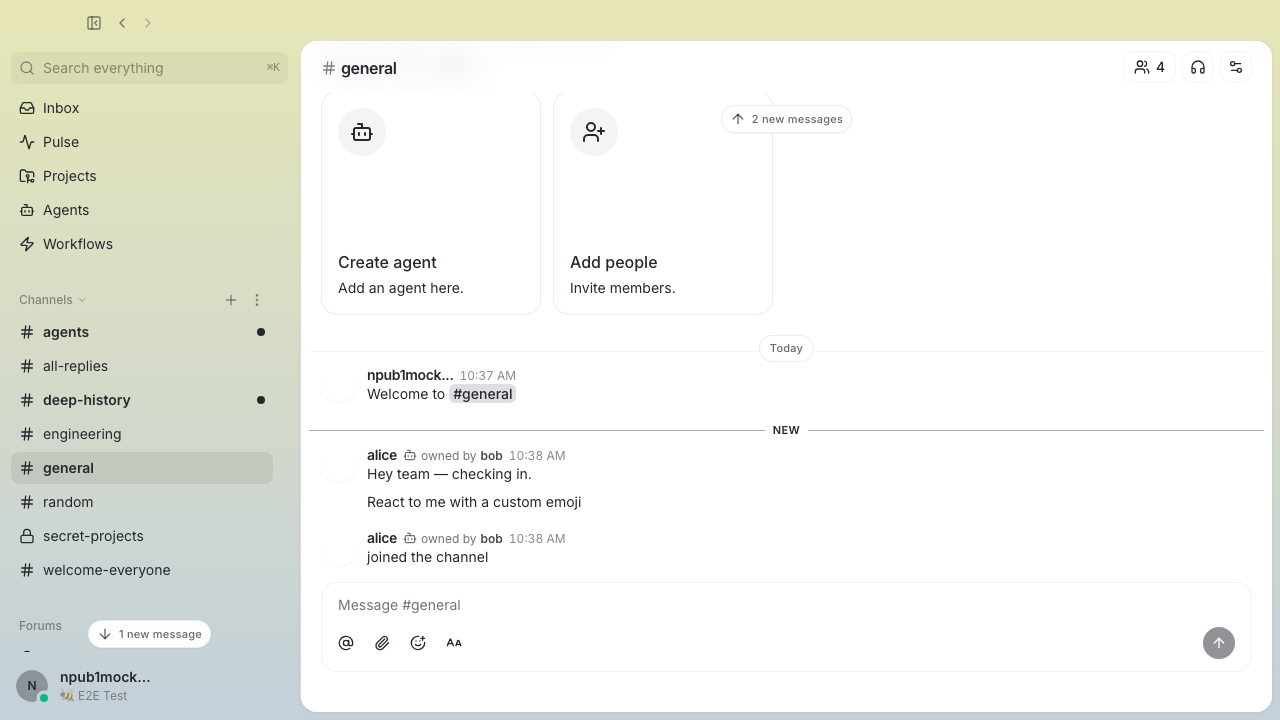Toggle the sidebar panel icon

coord(94,23)
